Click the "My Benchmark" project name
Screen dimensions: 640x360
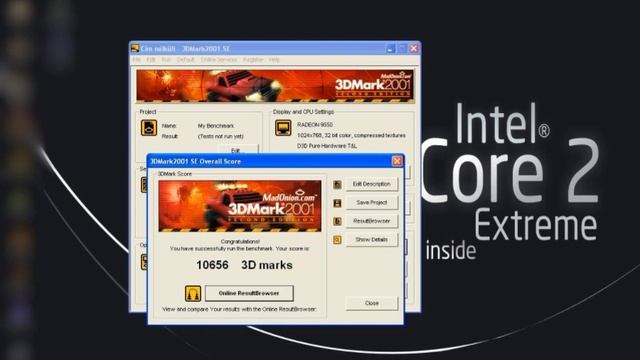click(x=216, y=126)
